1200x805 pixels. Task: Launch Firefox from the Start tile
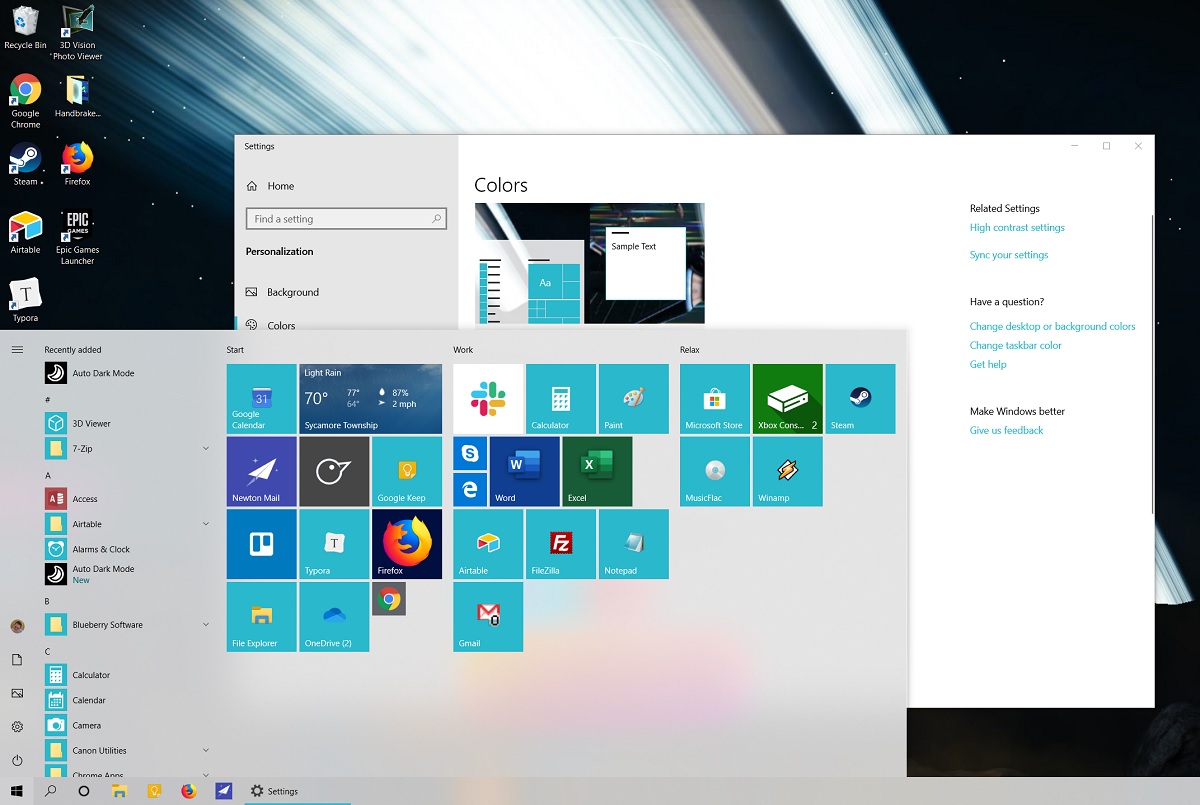click(407, 544)
